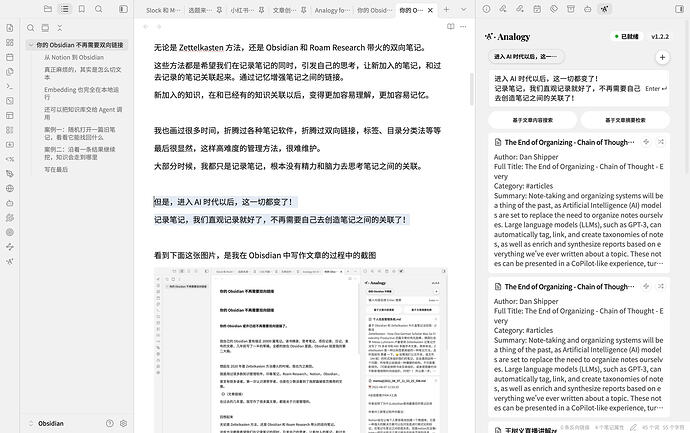Click inside the Analogy query text box
Image resolution: width=690 pixels, height=433 pixels.
pos(579,88)
